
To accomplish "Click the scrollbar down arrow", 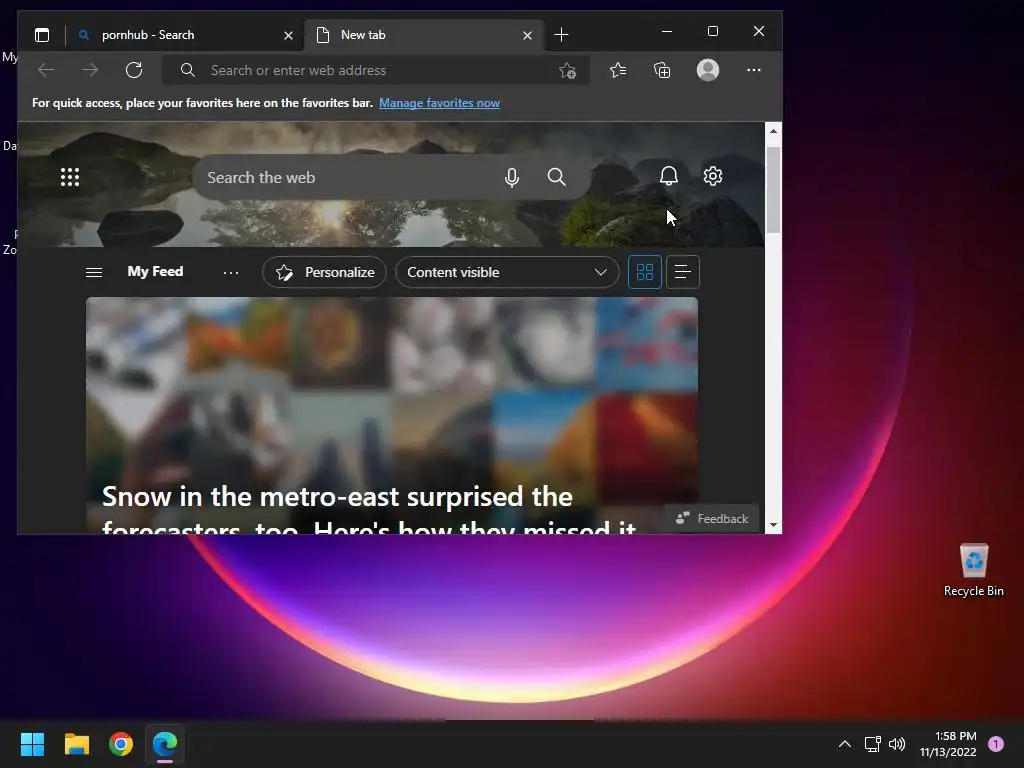I will 773,525.
